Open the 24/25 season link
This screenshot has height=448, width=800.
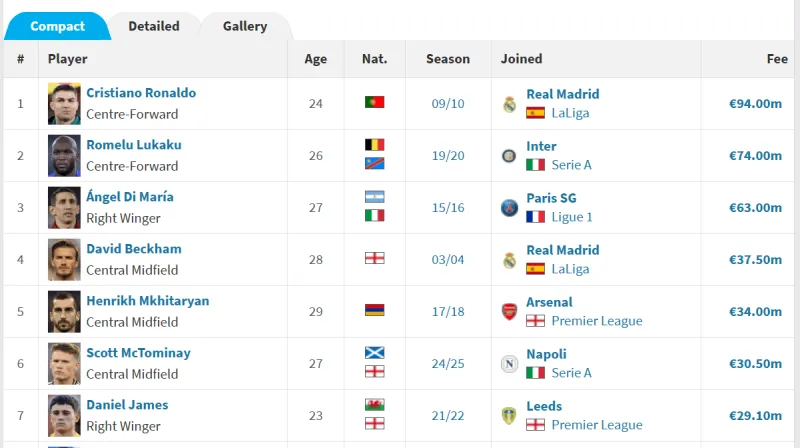[x=448, y=364]
